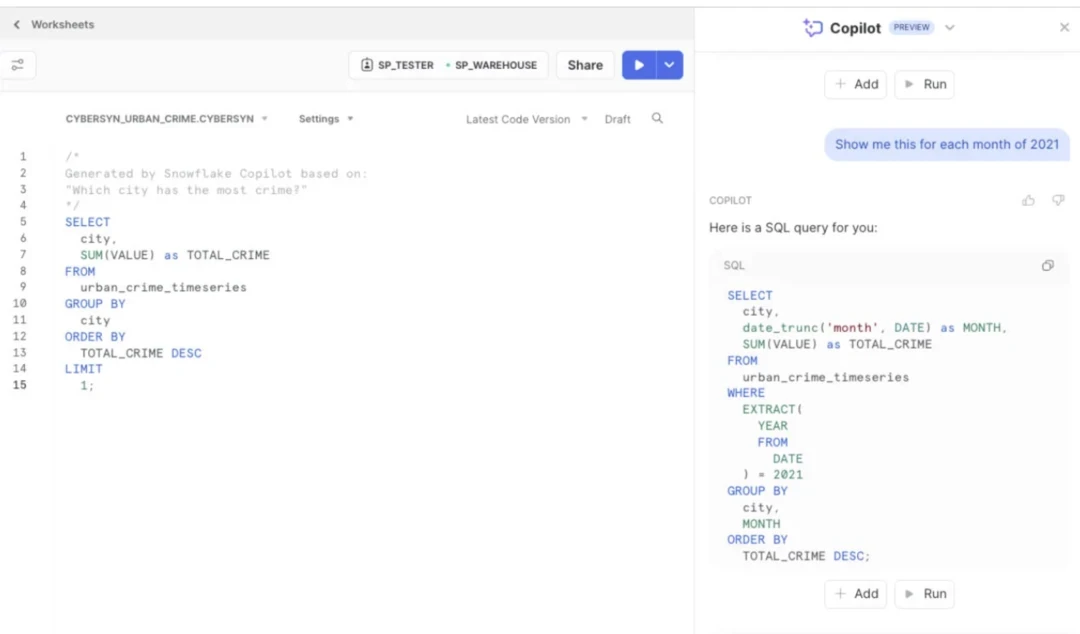
Task: Copy the SQL code with copy icon
Action: [1047, 266]
